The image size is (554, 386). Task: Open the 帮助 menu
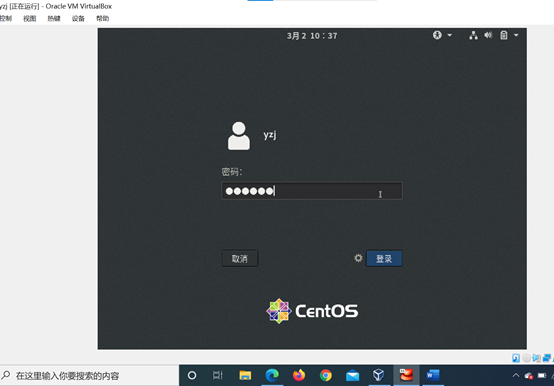pyautogui.click(x=102, y=18)
